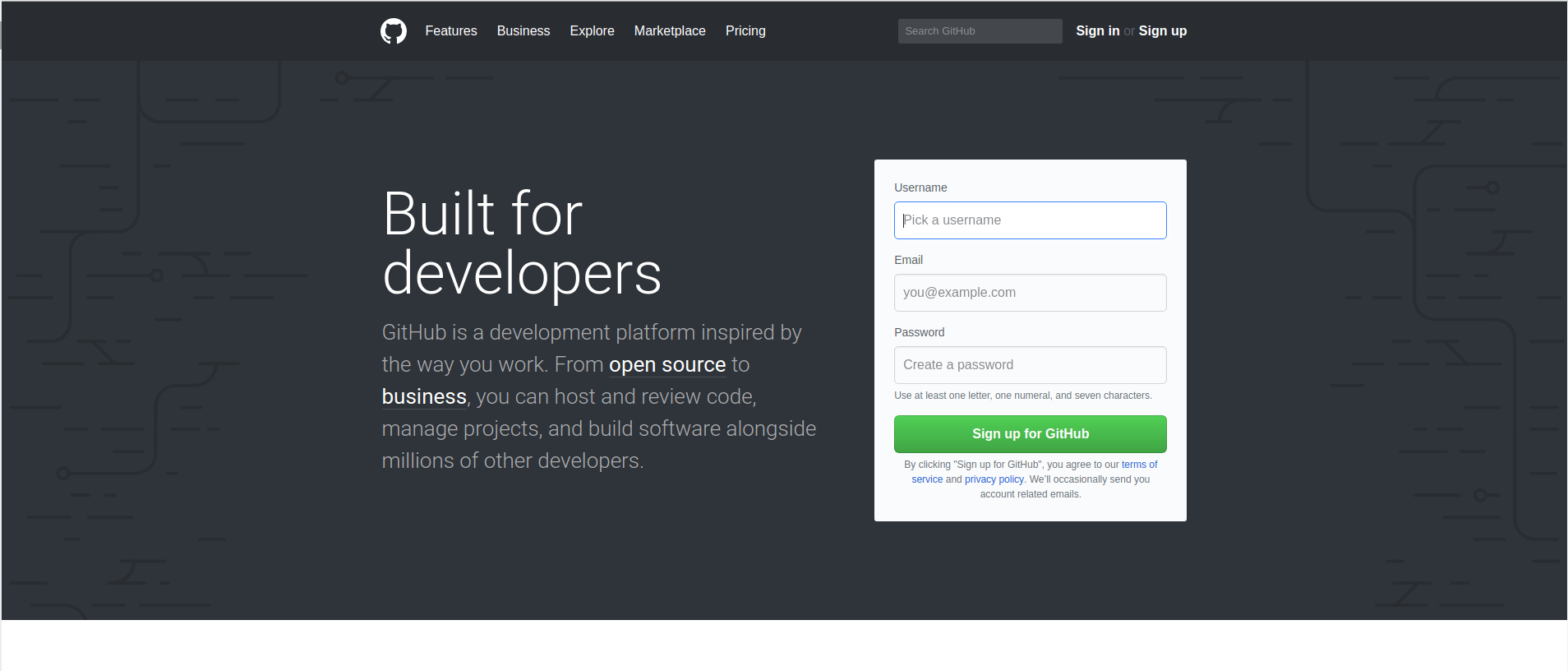Click the Password label
Image resolution: width=1568 pixels, height=671 pixels.
[x=919, y=332]
